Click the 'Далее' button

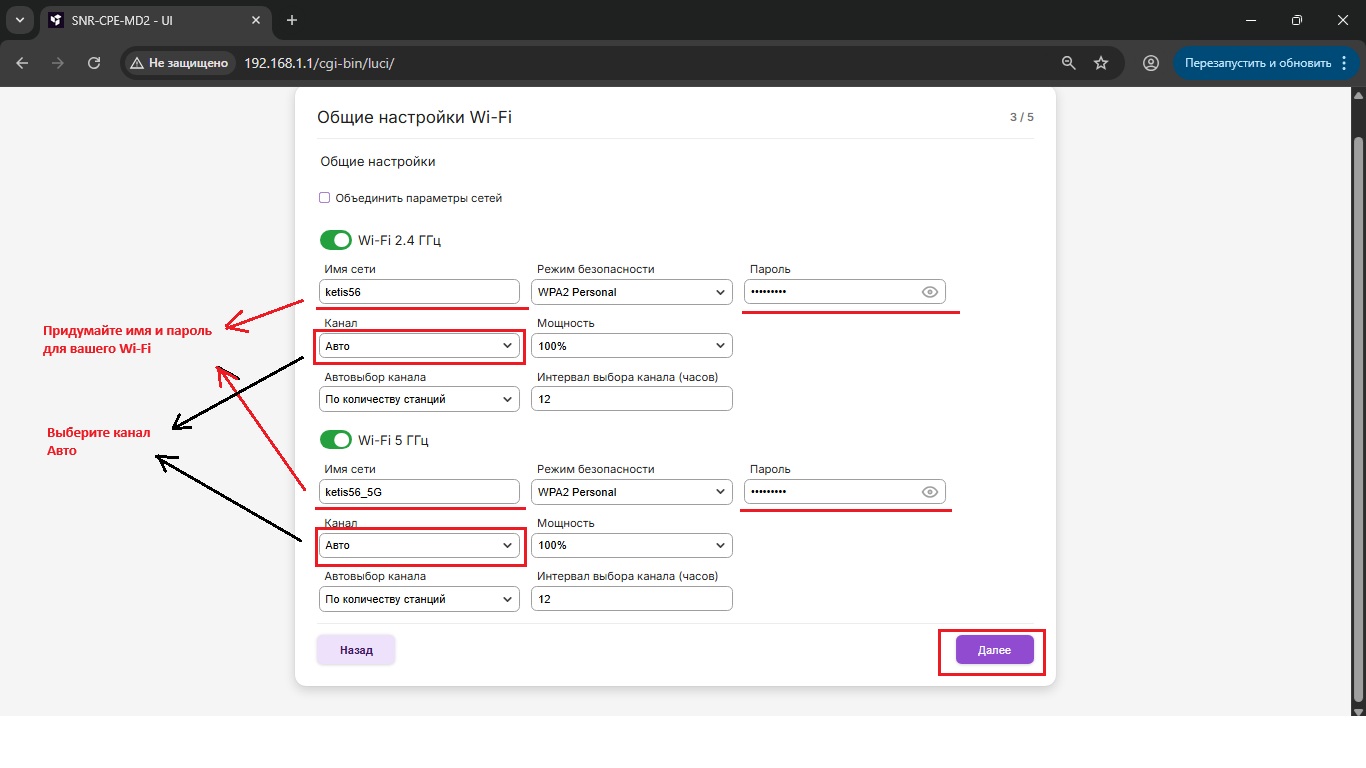pyautogui.click(x=994, y=650)
